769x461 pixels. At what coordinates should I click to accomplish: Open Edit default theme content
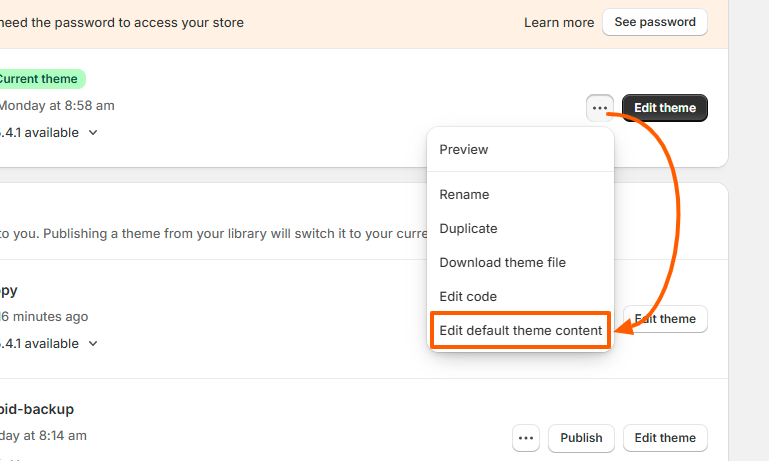point(520,331)
